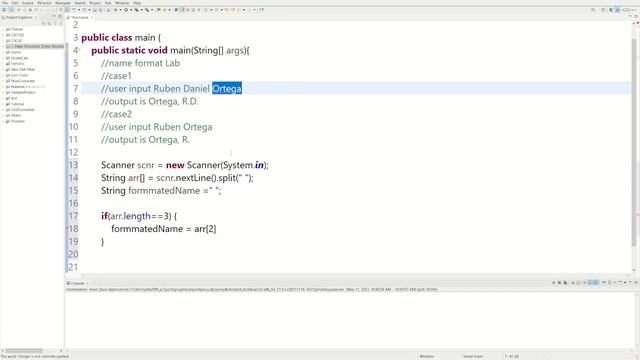Click line number 13 in the gutter
The image size is (640, 360).
73,165
